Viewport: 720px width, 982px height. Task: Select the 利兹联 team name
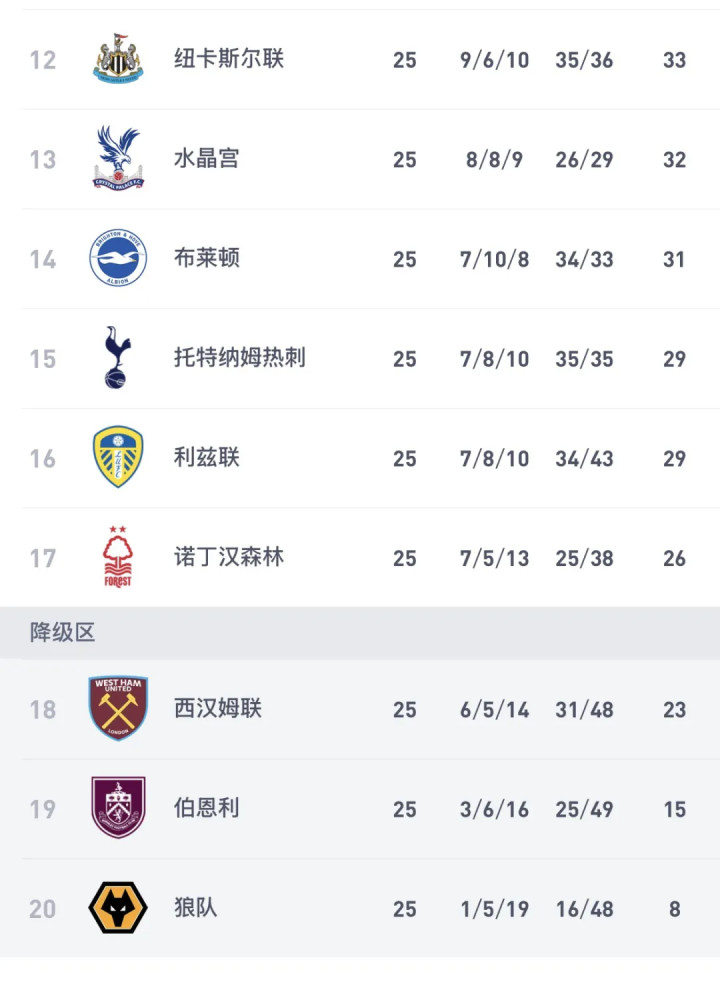(x=207, y=458)
